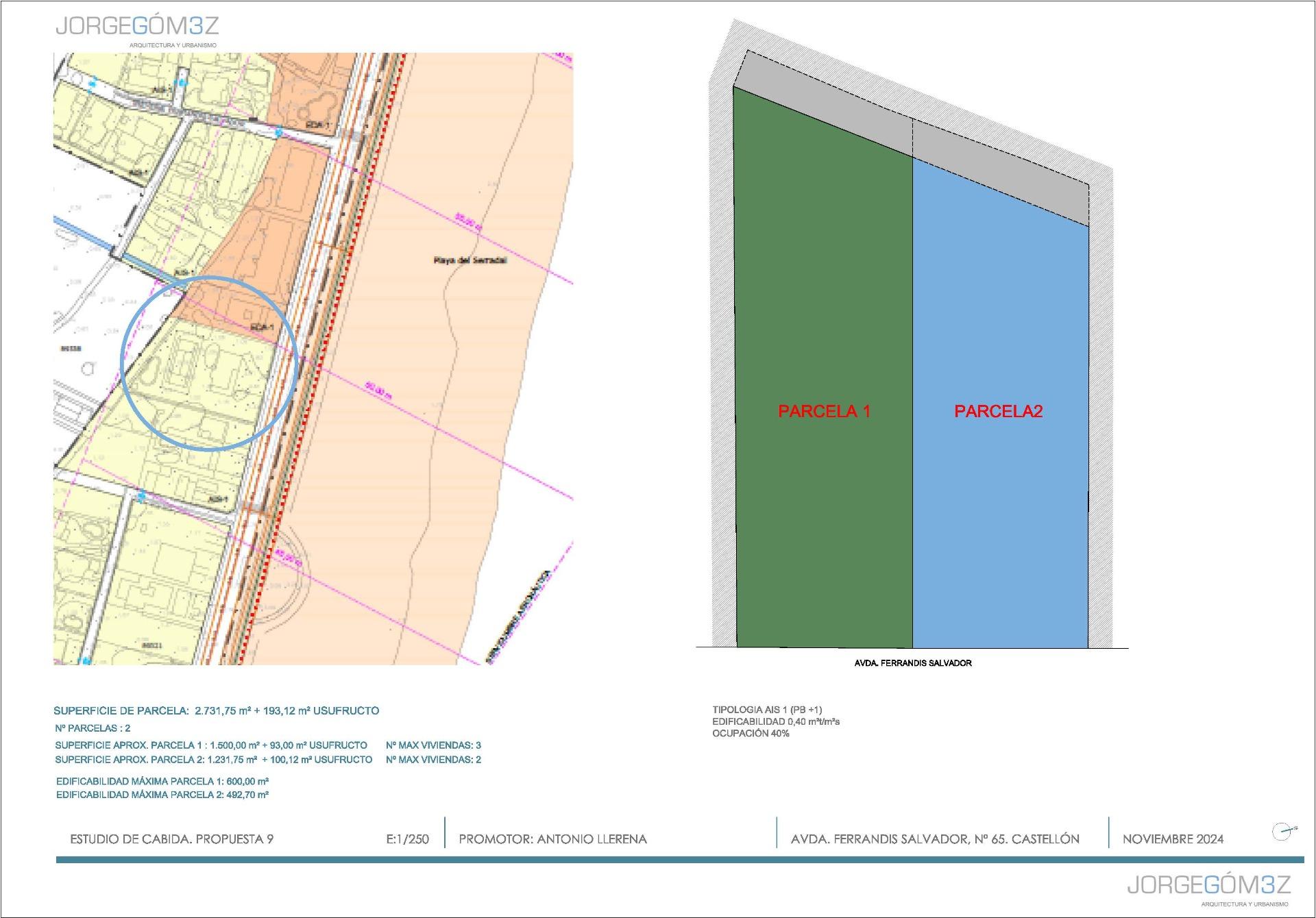Click the TIPOLOGIA AIS 1 (PB +1) text

click(x=766, y=710)
